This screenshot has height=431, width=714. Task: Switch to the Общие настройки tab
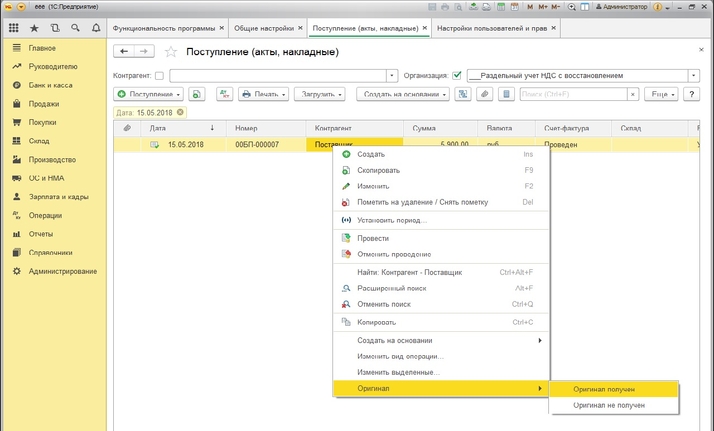263,28
